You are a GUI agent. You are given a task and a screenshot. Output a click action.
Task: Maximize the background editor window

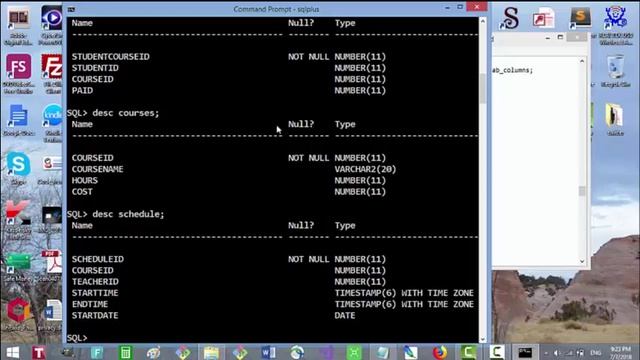tap(560, 37)
